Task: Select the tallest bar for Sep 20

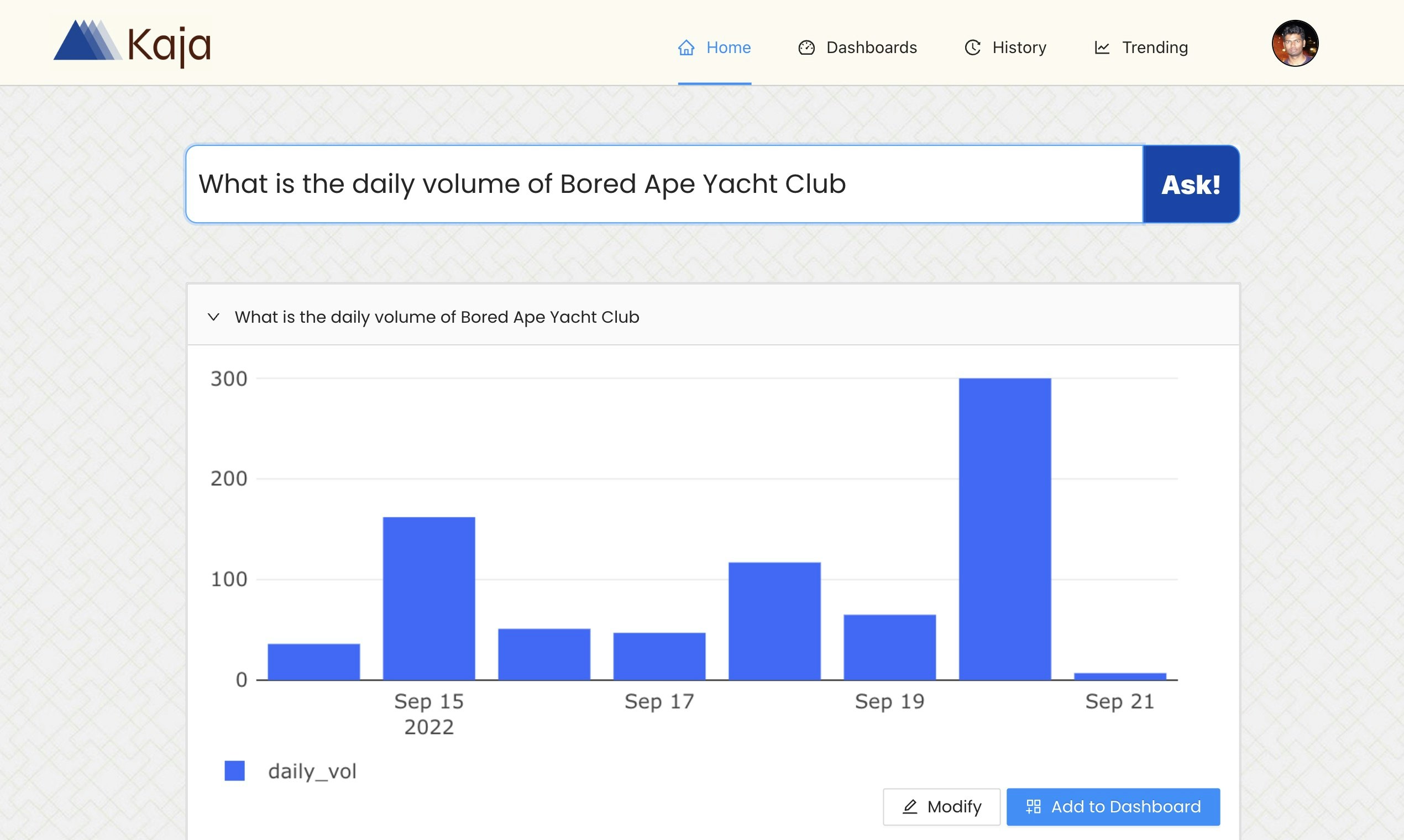Action: 1005,529
